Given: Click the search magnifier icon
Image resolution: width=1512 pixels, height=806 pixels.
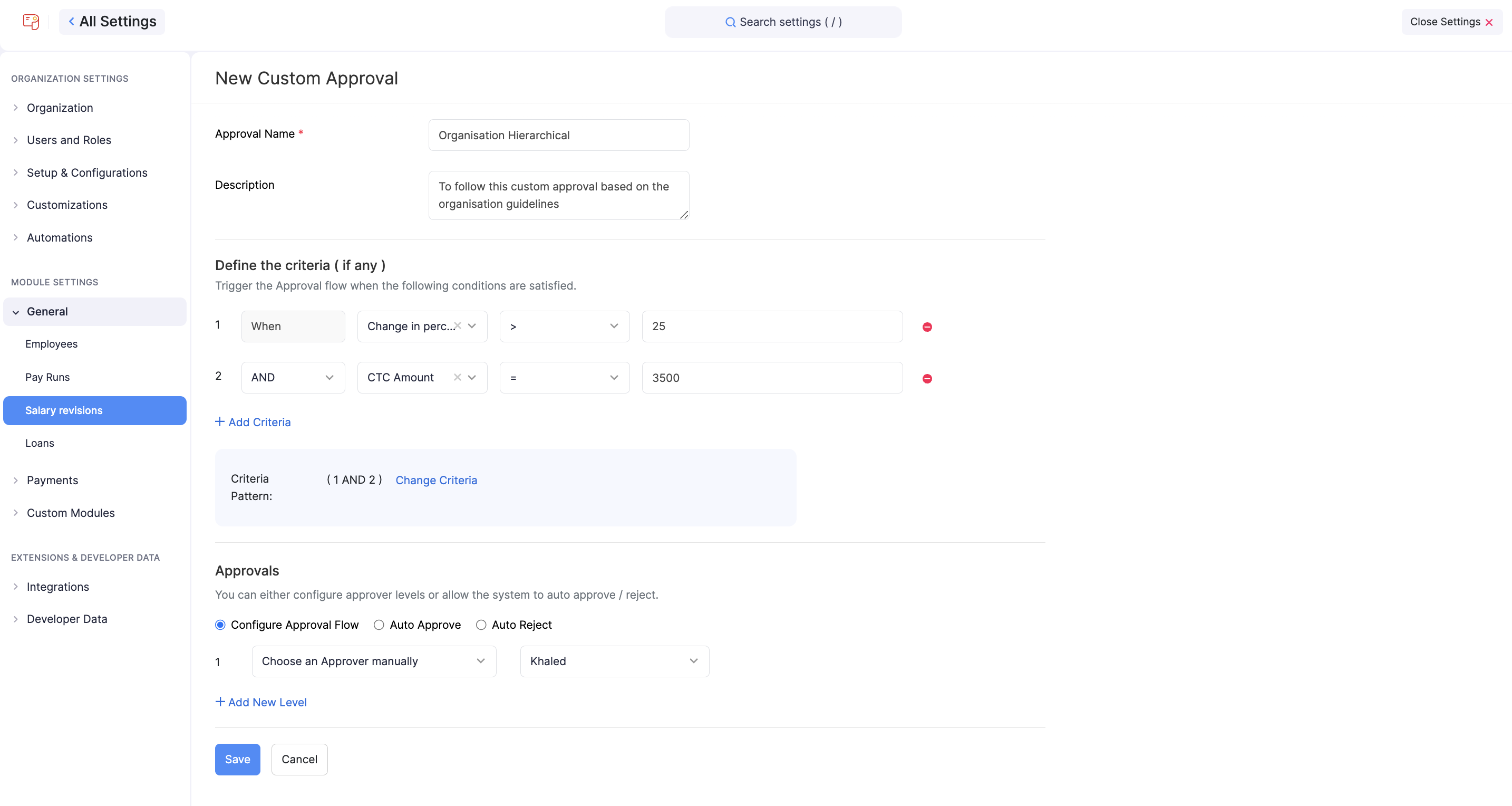Looking at the screenshot, I should tap(730, 22).
